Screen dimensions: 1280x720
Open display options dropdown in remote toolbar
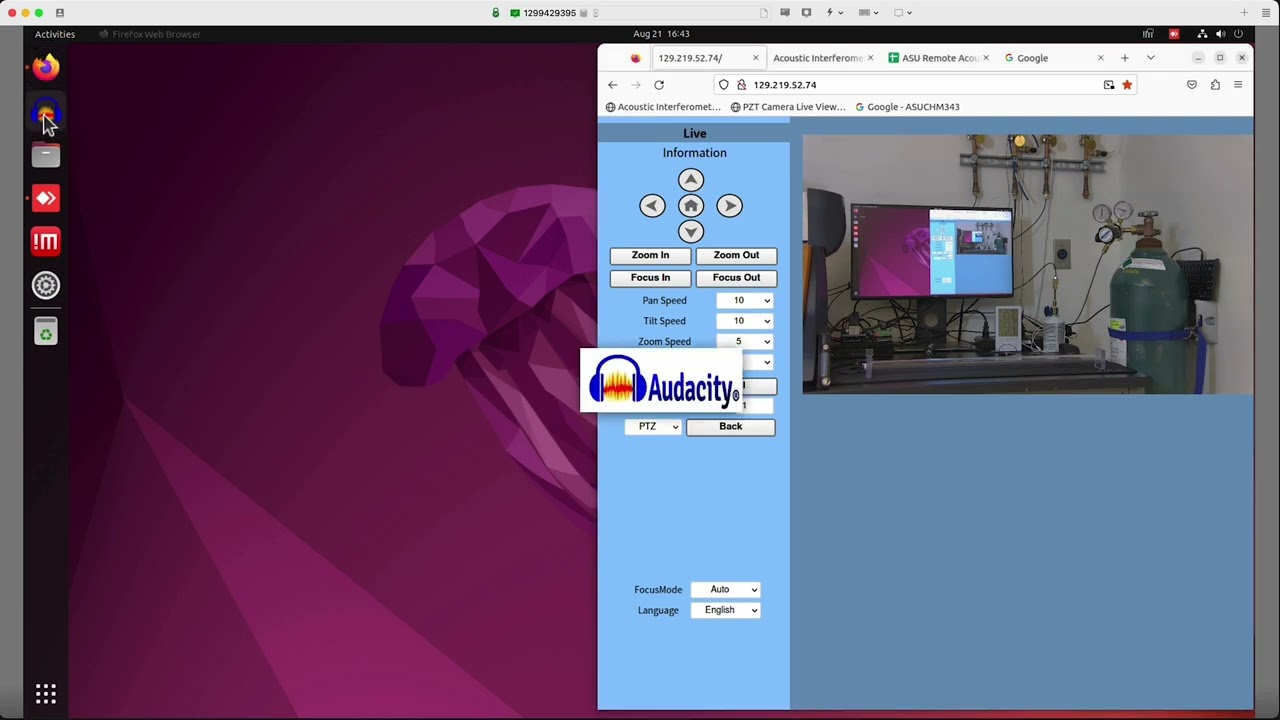click(x=903, y=13)
